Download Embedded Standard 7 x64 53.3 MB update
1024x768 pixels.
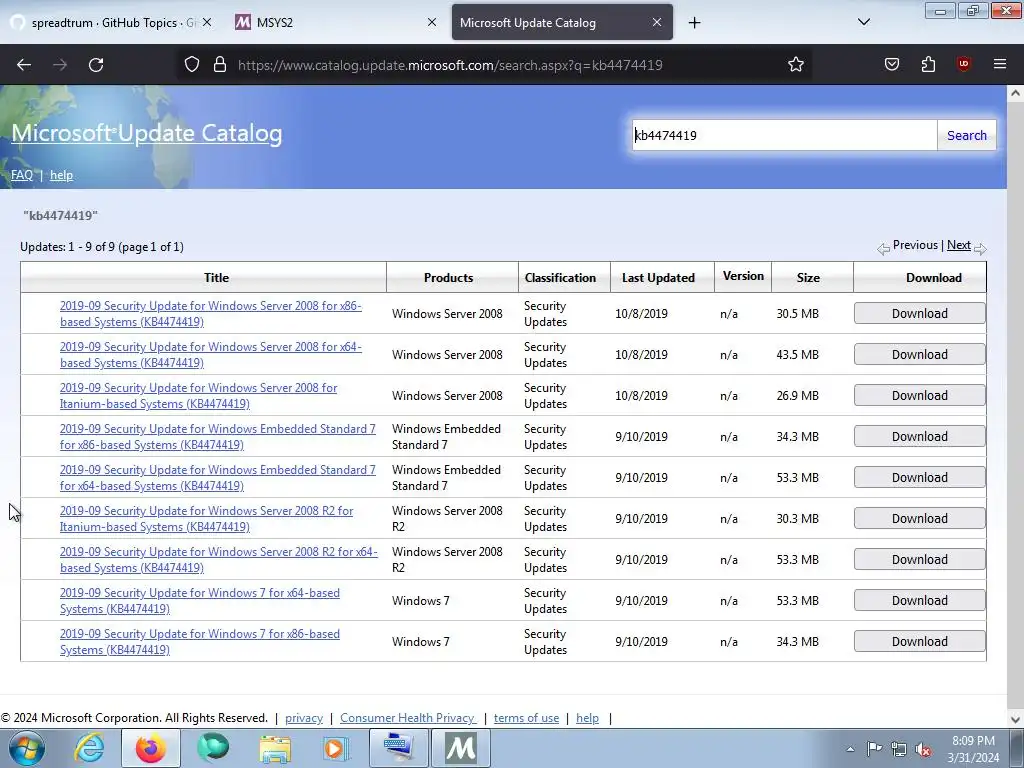(x=920, y=477)
